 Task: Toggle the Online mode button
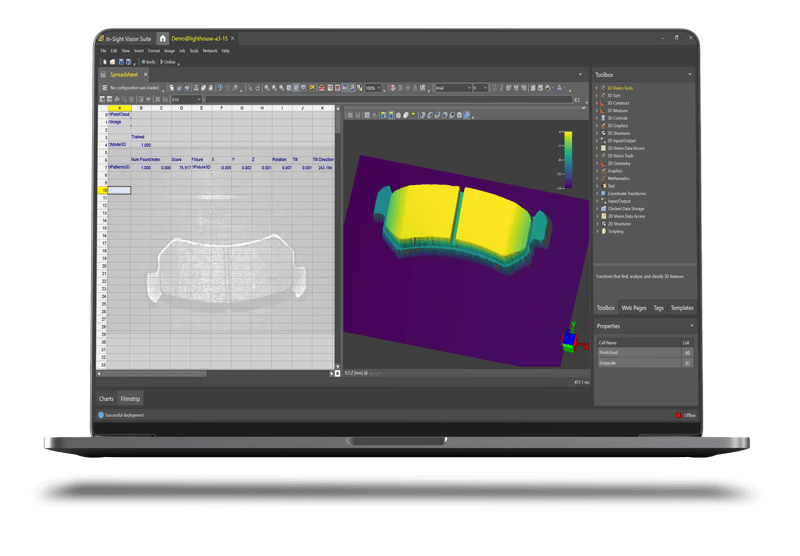click(x=168, y=62)
